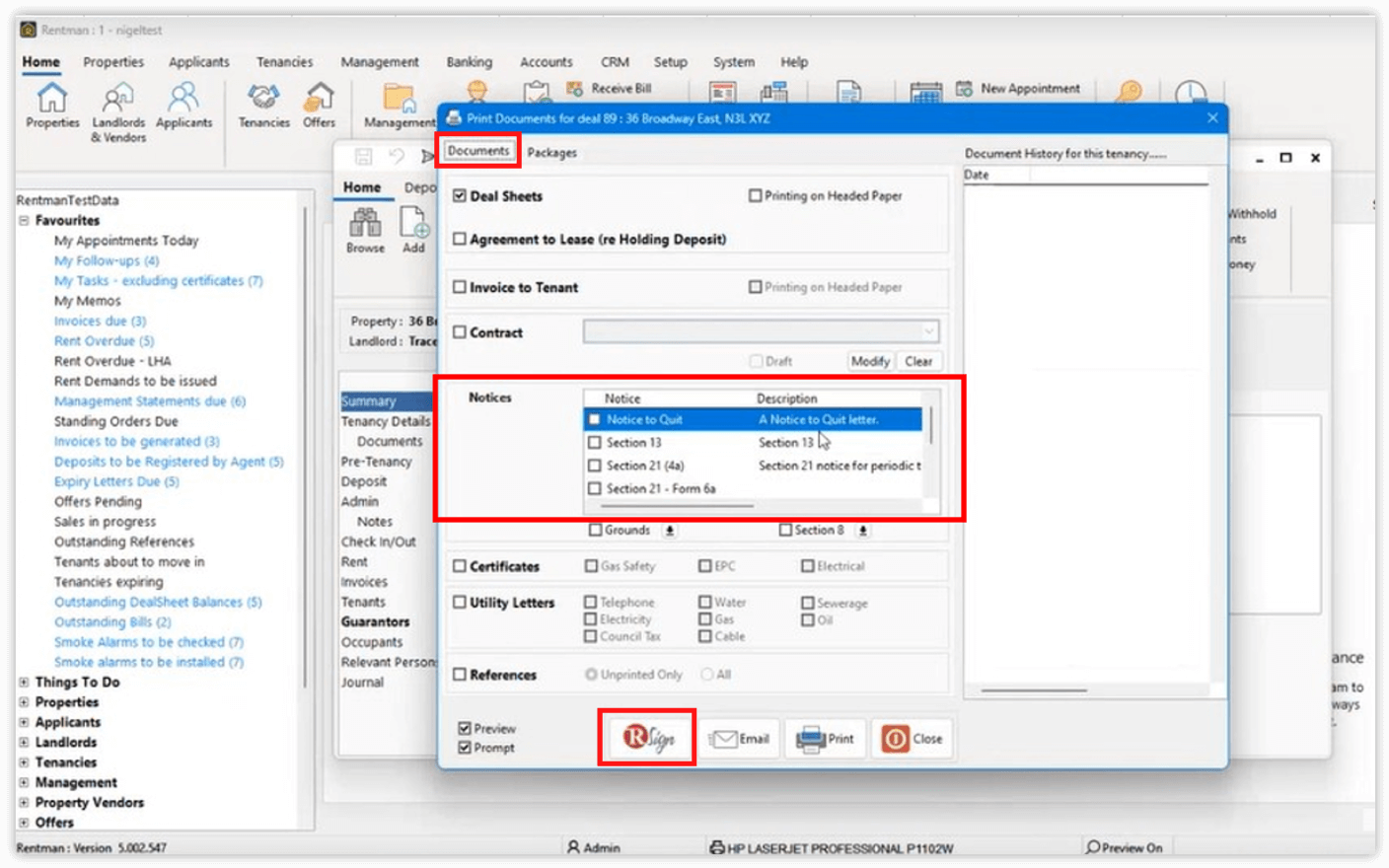Select the Guarantors item in tenancy list
1389x868 pixels.
click(375, 622)
